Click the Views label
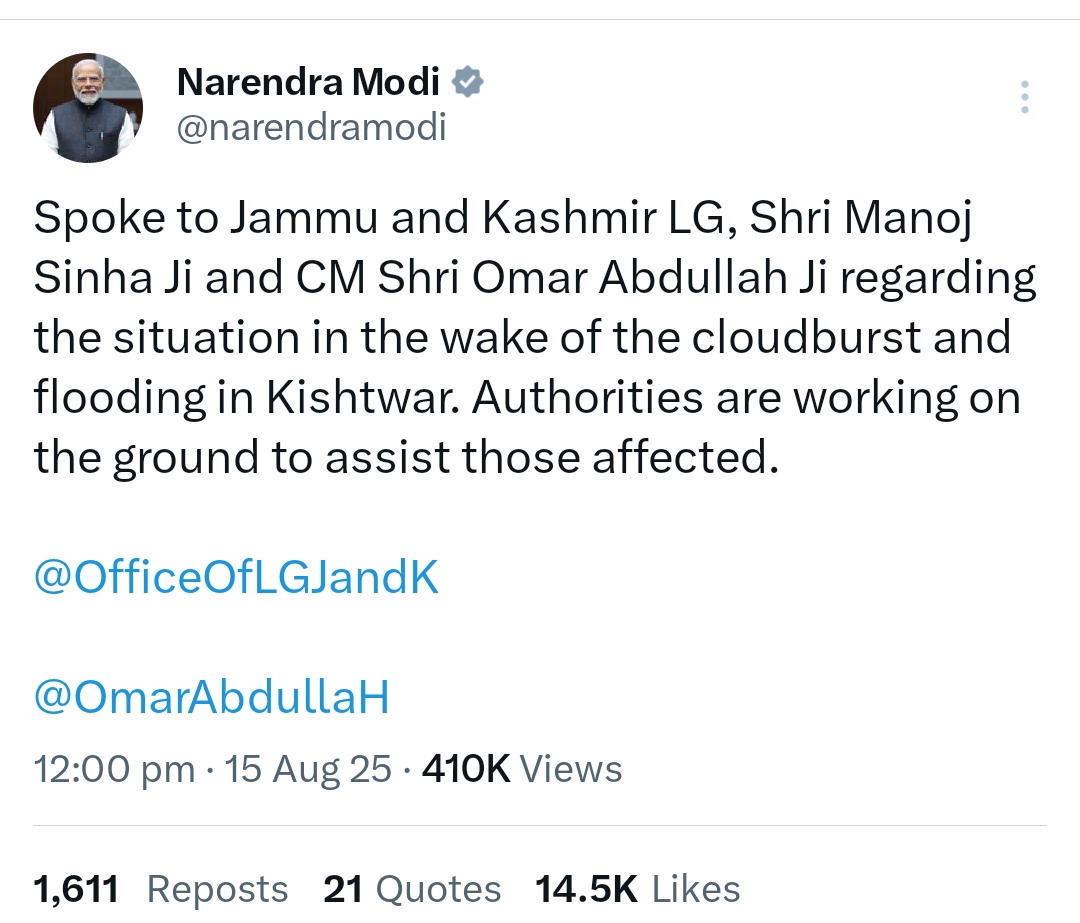Viewport: 1080px width, 923px height. [571, 769]
